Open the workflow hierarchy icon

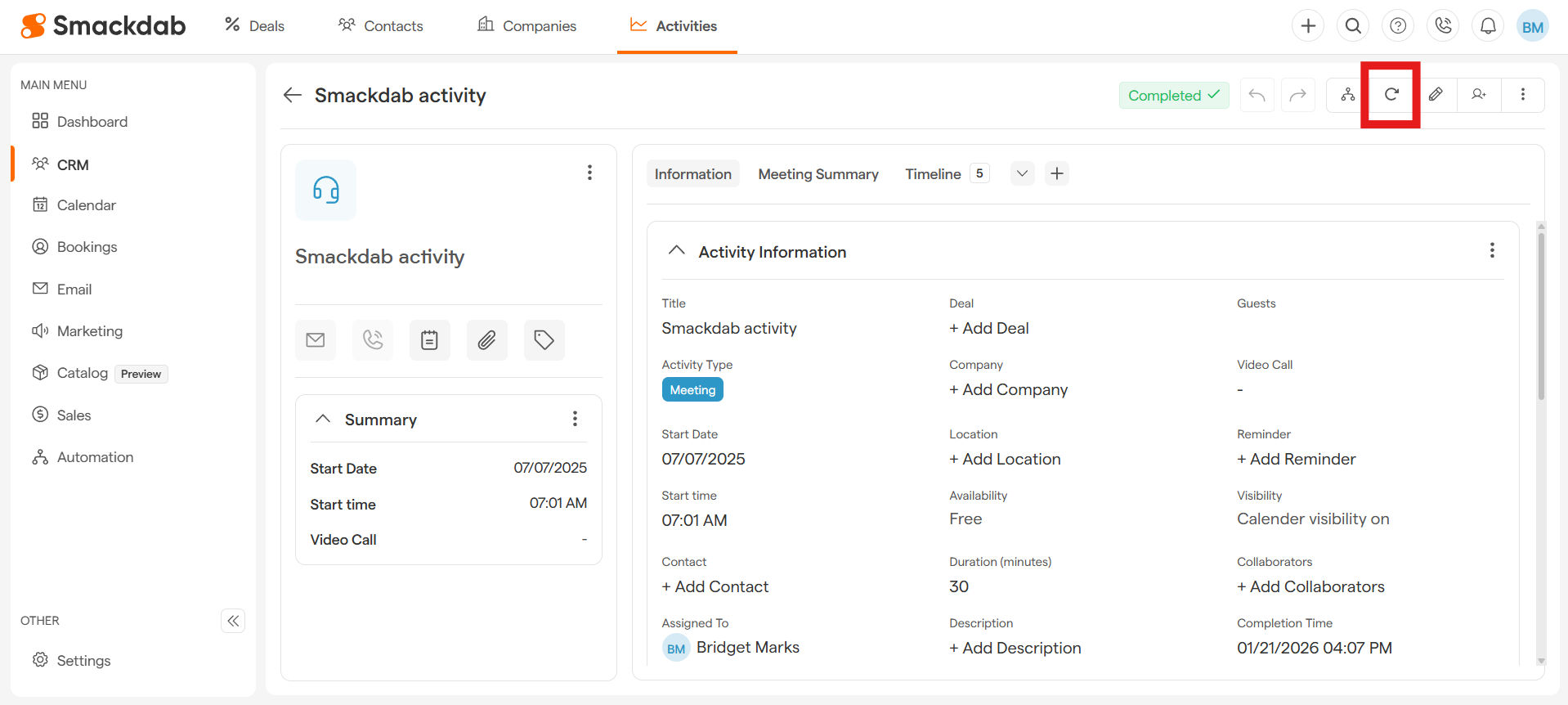pos(1347,95)
